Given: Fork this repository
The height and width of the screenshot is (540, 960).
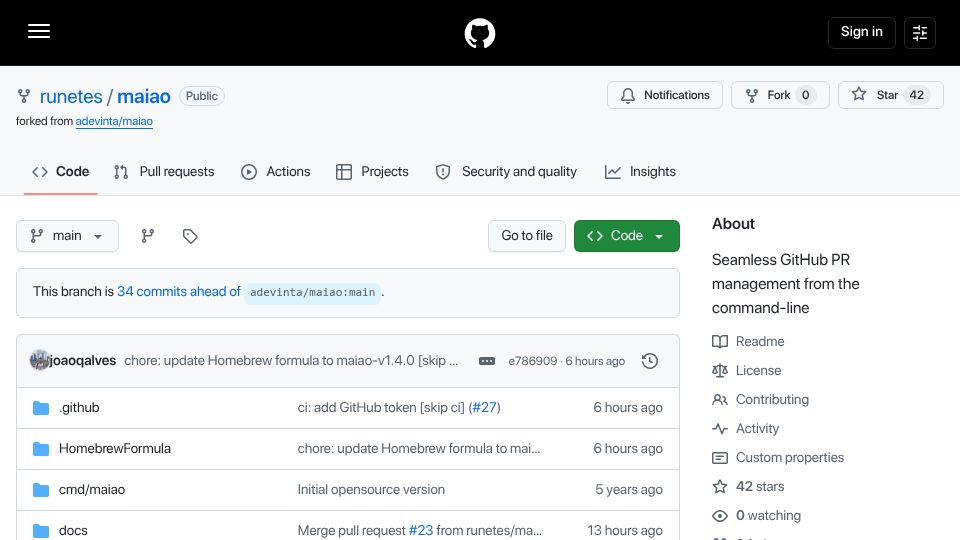Looking at the screenshot, I should (x=780, y=95).
